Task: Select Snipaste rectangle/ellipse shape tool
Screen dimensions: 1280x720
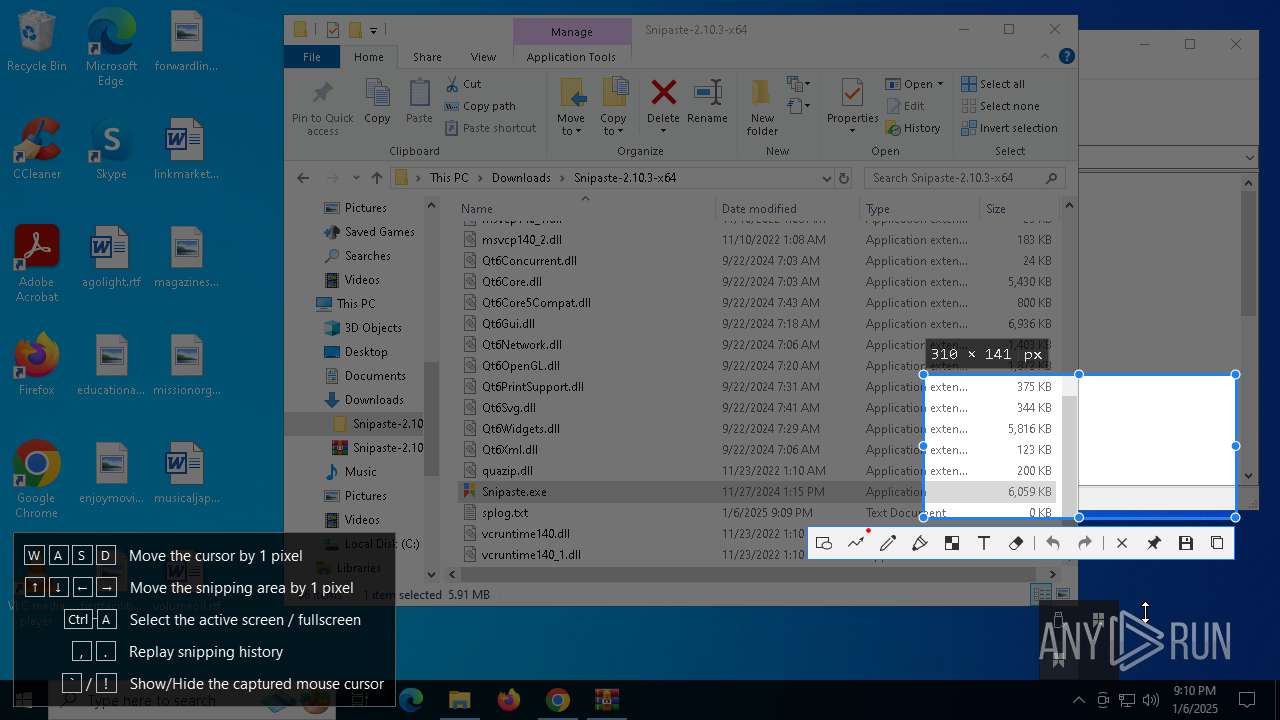Action: click(x=824, y=543)
